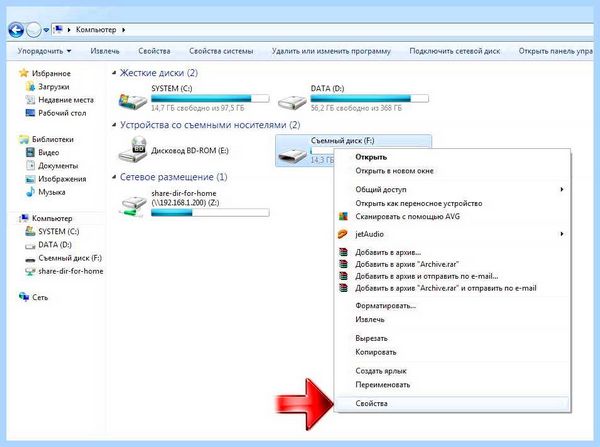Select the Избранное star icon
Image resolution: width=600 pixels, height=447 pixels.
pyautogui.click(x=24, y=73)
